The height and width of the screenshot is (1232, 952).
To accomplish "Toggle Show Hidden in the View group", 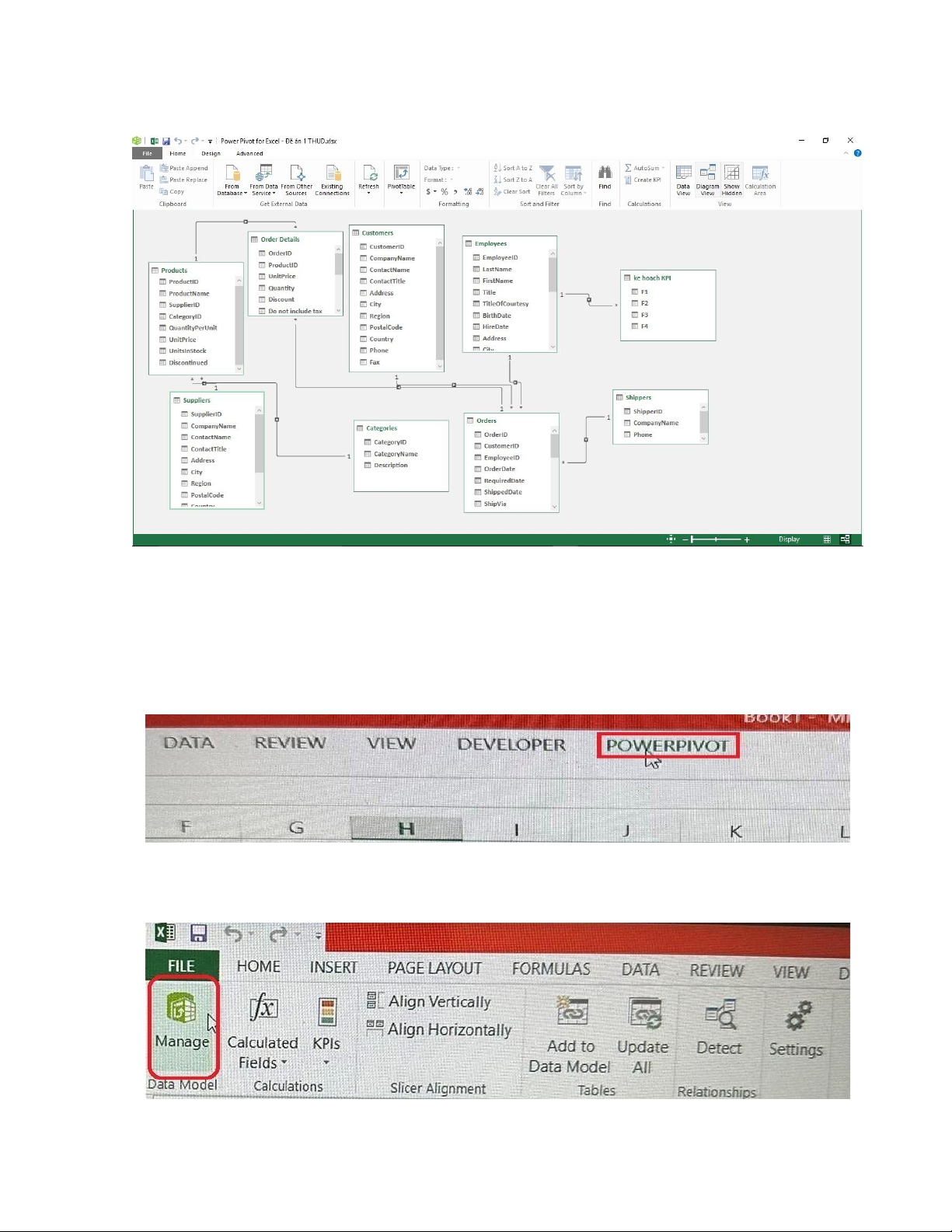I will click(732, 173).
